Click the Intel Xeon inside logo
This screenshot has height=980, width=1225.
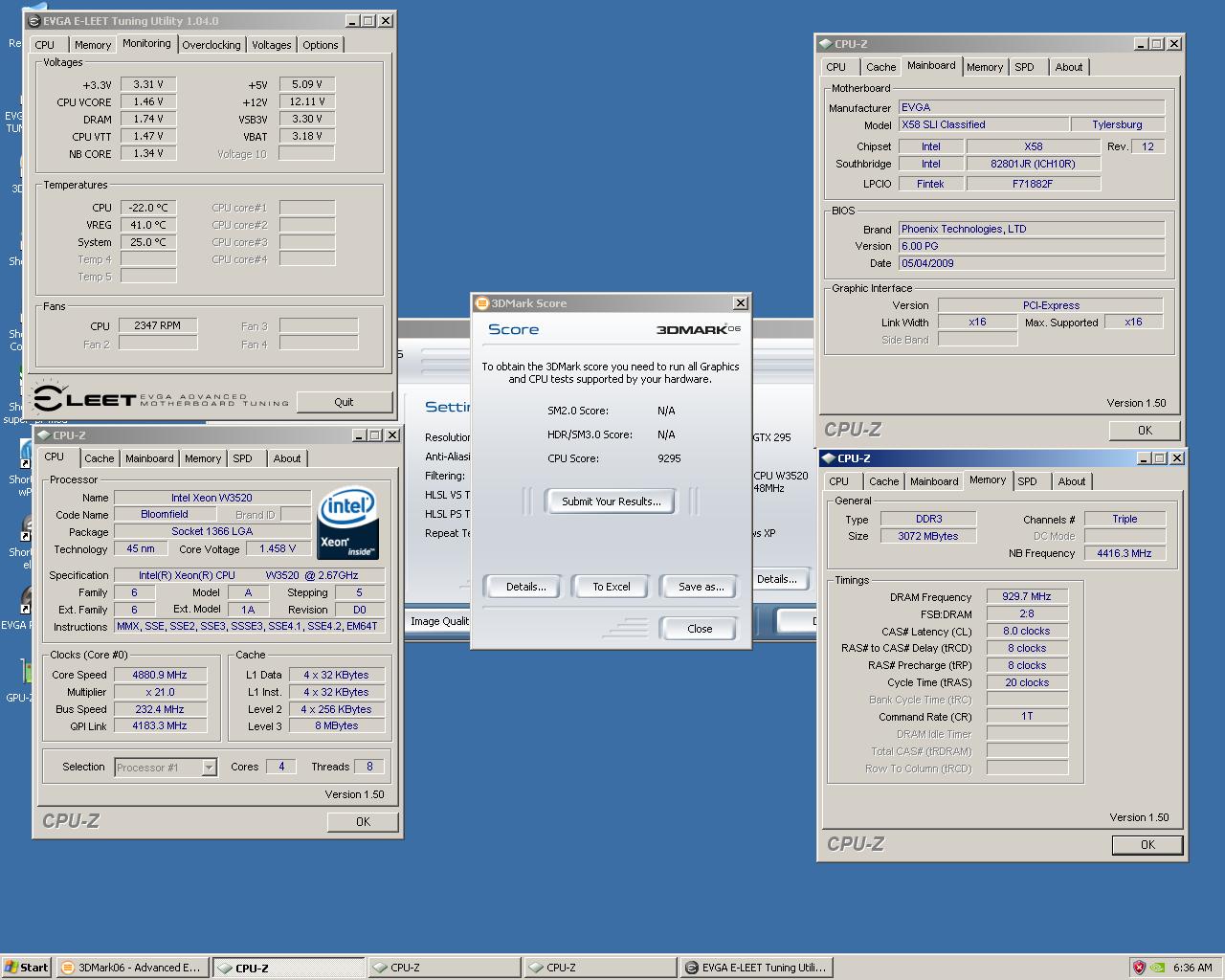[x=347, y=523]
